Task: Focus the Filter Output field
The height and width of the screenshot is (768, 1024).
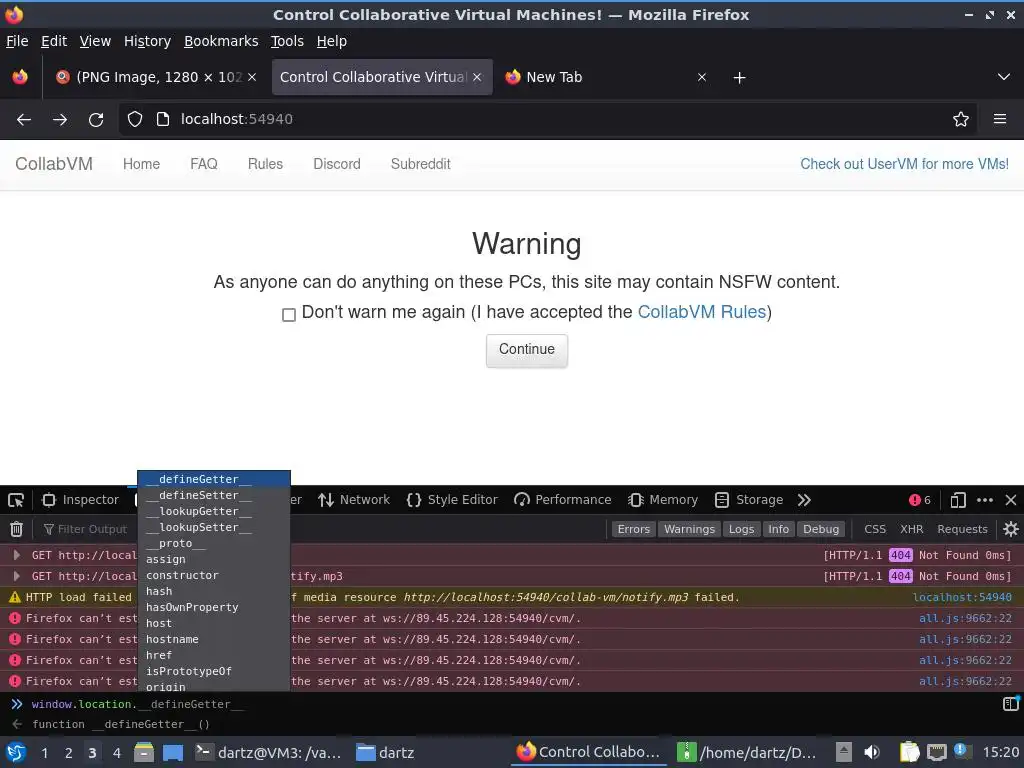Action: [91, 529]
